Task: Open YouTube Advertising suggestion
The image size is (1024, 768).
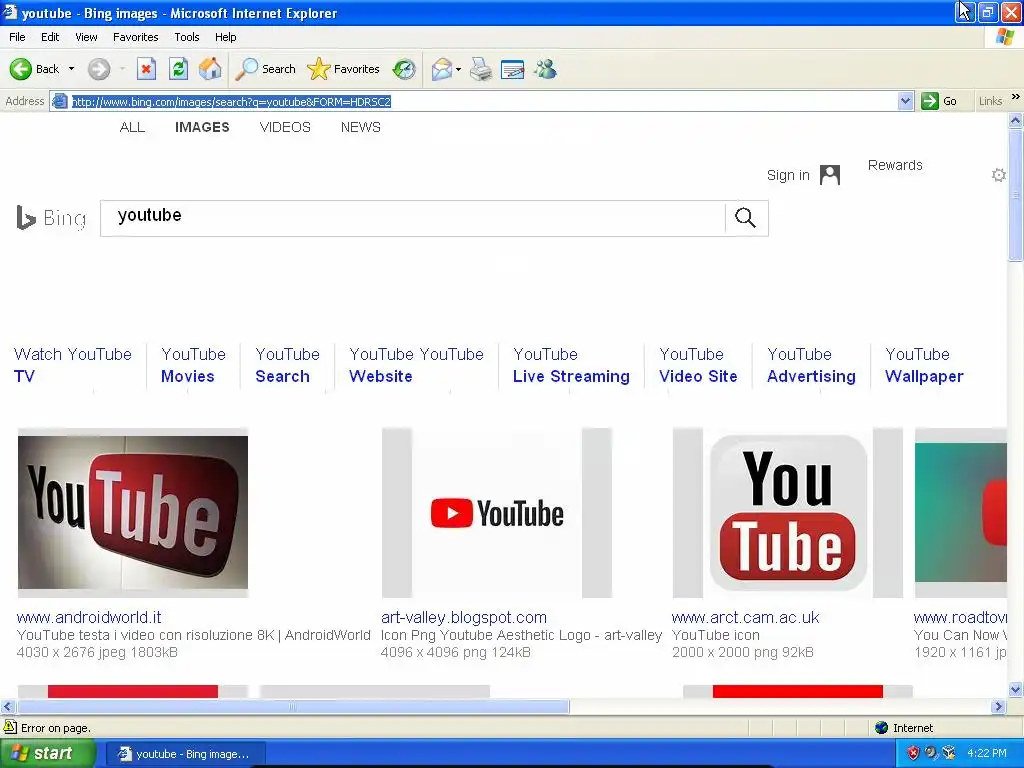Action: tap(811, 365)
